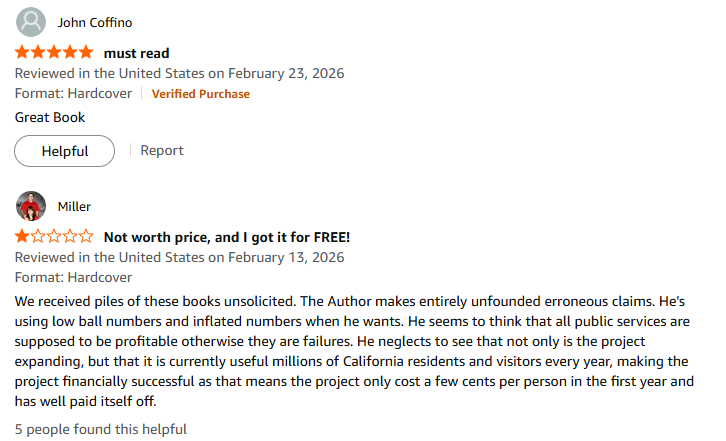Screen dimensions: 726x441
Task: Open Miller's reviewer profile name
Action: [x=74, y=206]
